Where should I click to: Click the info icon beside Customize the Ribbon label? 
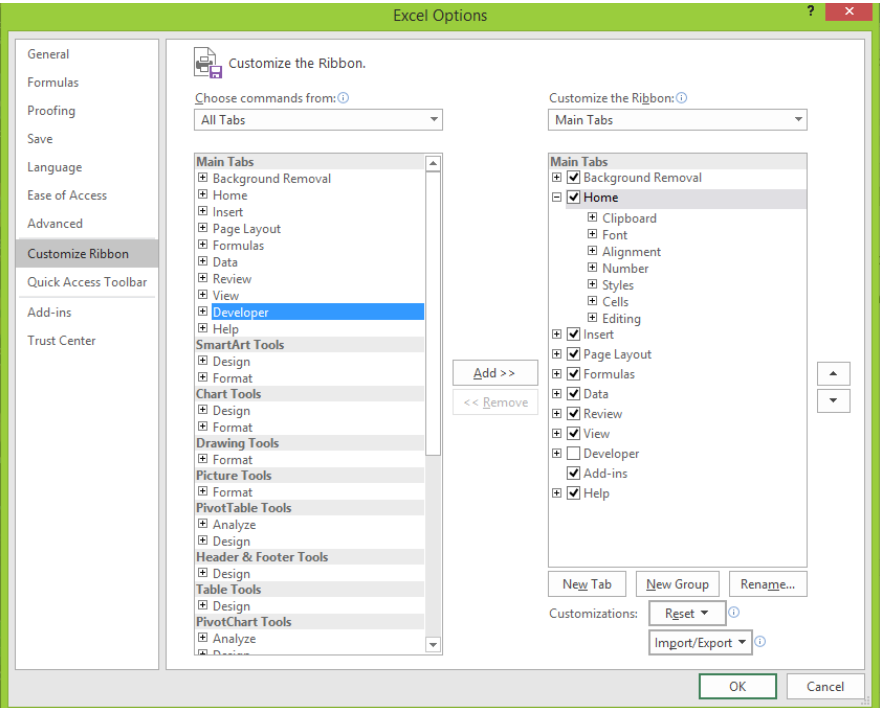[x=681, y=98]
